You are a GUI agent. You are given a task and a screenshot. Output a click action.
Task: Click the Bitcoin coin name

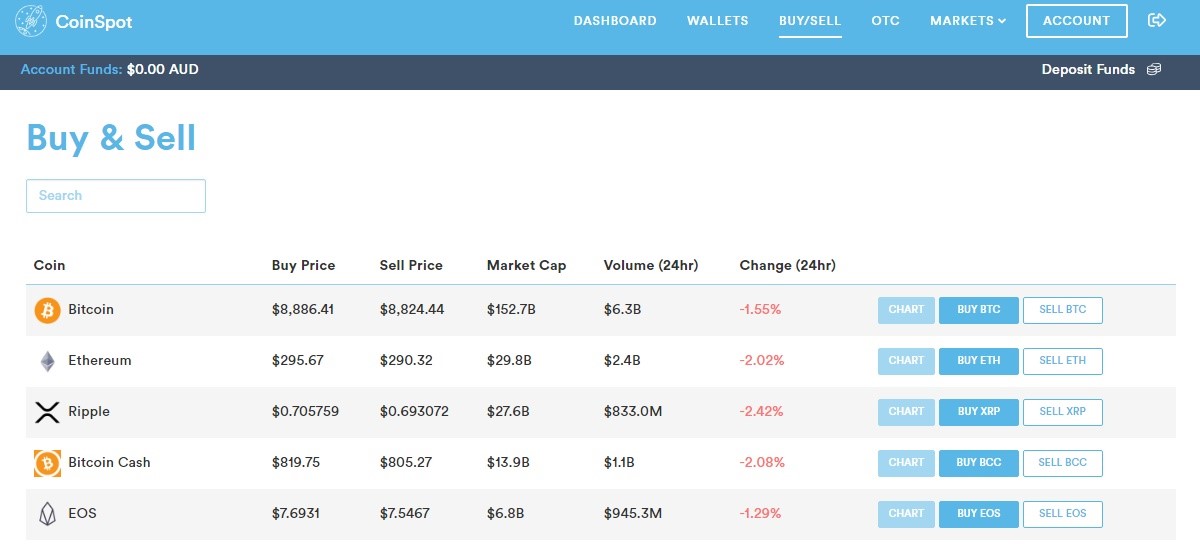click(x=91, y=310)
